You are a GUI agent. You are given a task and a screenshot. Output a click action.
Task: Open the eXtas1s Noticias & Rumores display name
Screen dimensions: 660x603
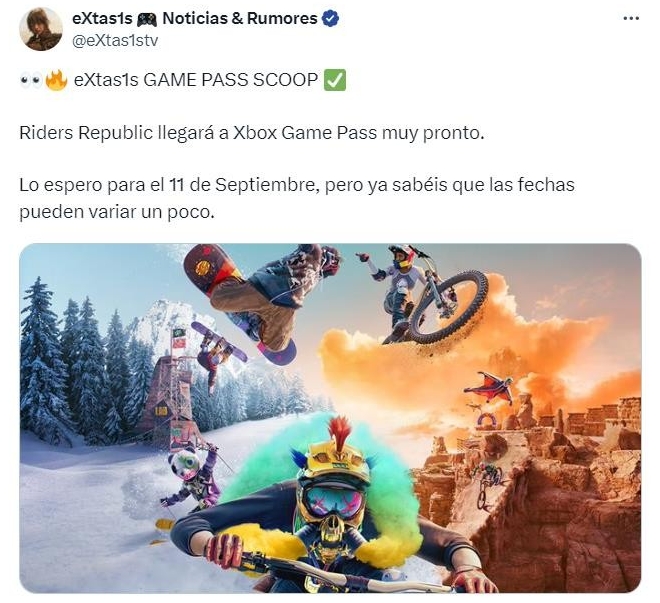pyautogui.click(x=195, y=19)
